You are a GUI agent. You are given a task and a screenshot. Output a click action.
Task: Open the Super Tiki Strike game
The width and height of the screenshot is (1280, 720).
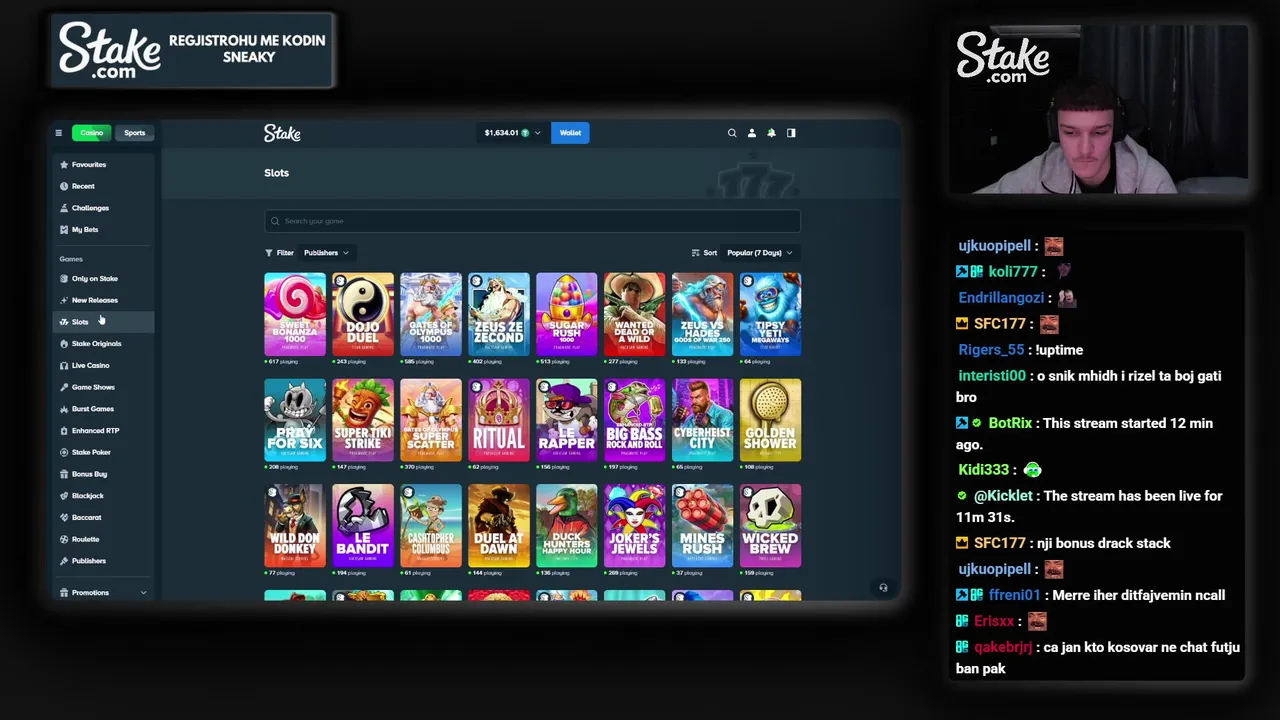(363, 420)
